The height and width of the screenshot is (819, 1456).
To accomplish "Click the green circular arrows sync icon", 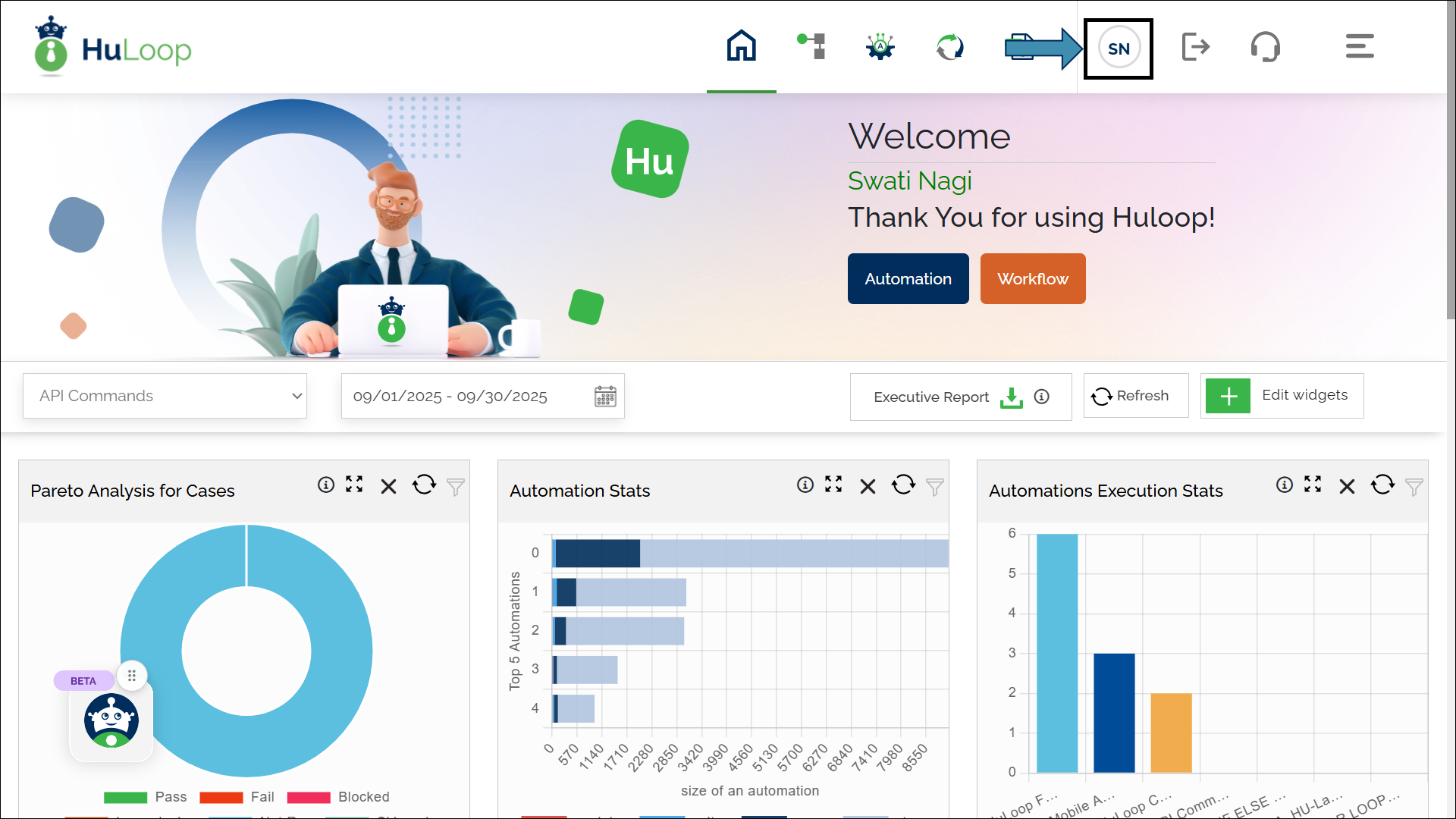I will pos(949,47).
